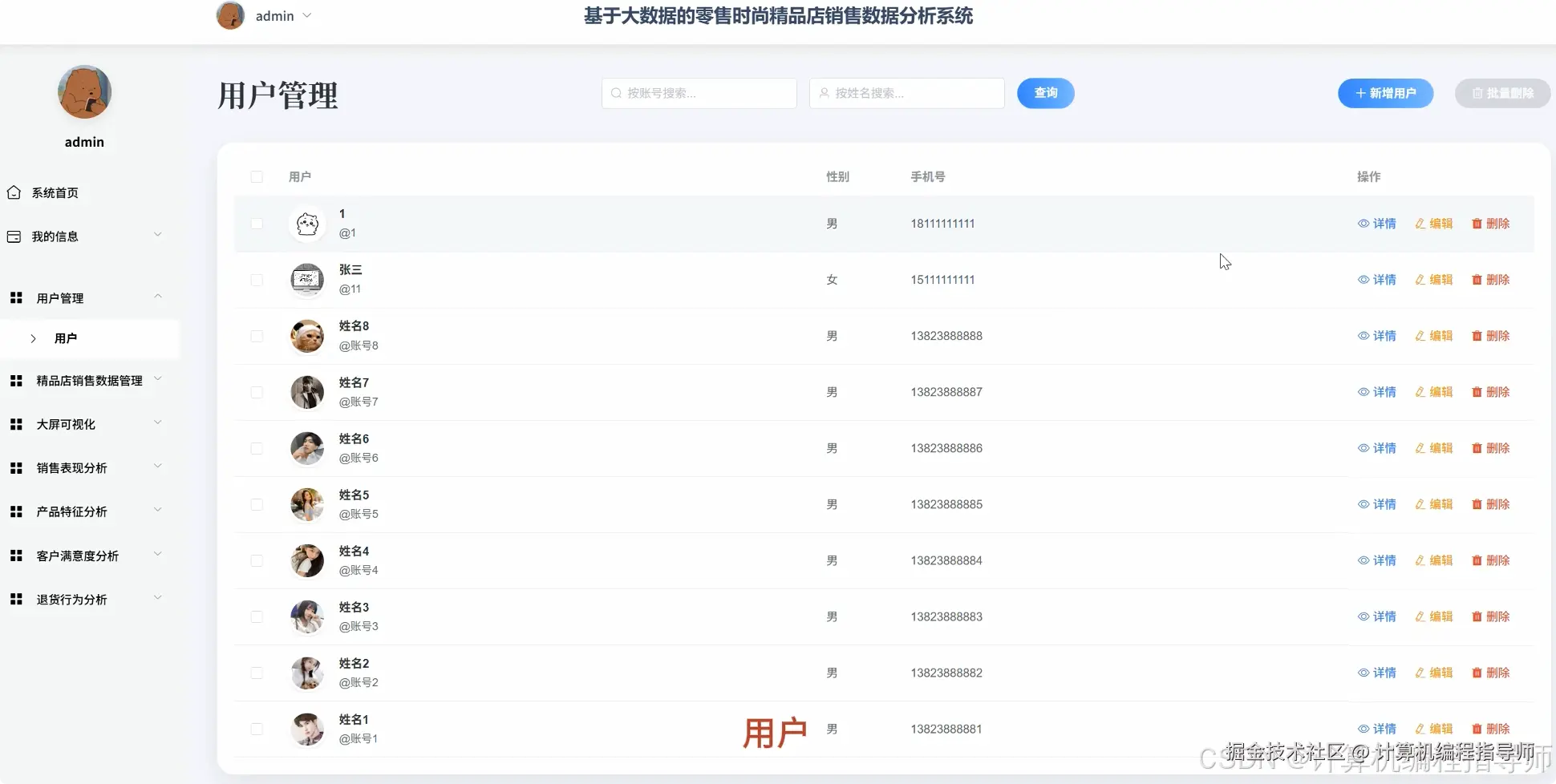Collapse the 用户管理 menu chevron
Viewport: 1556px width, 784px height.
point(158,296)
